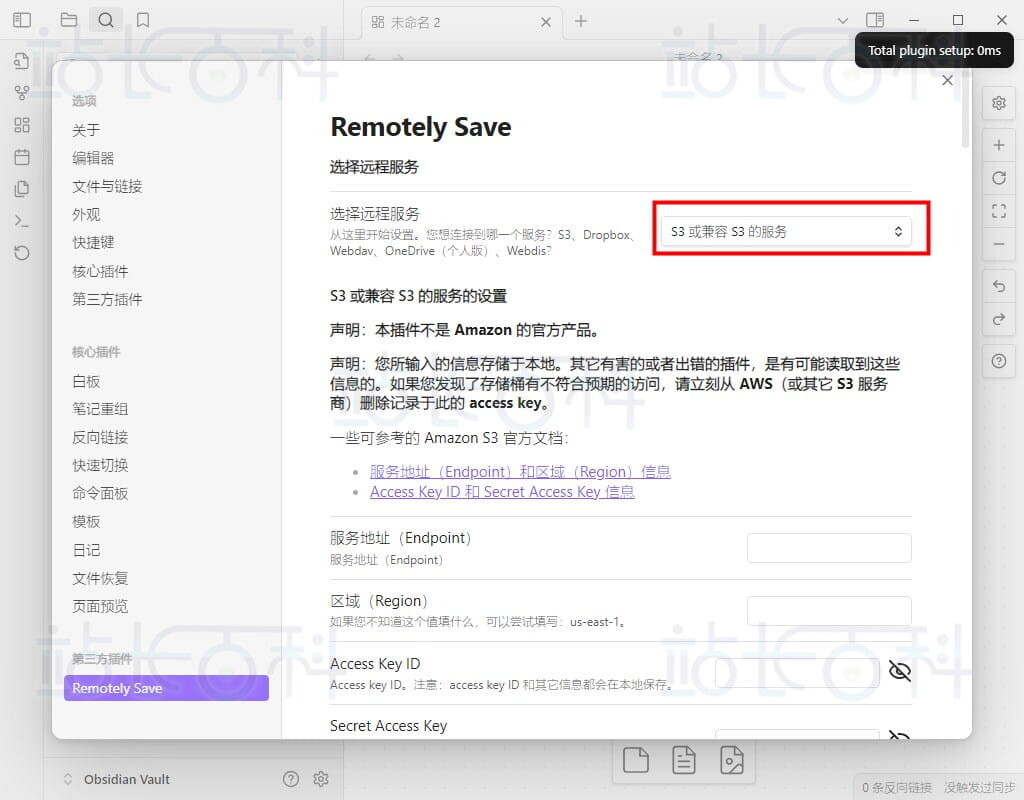Expand the tab list chevron
This screenshot has height=800, width=1024.
pos(842,21)
